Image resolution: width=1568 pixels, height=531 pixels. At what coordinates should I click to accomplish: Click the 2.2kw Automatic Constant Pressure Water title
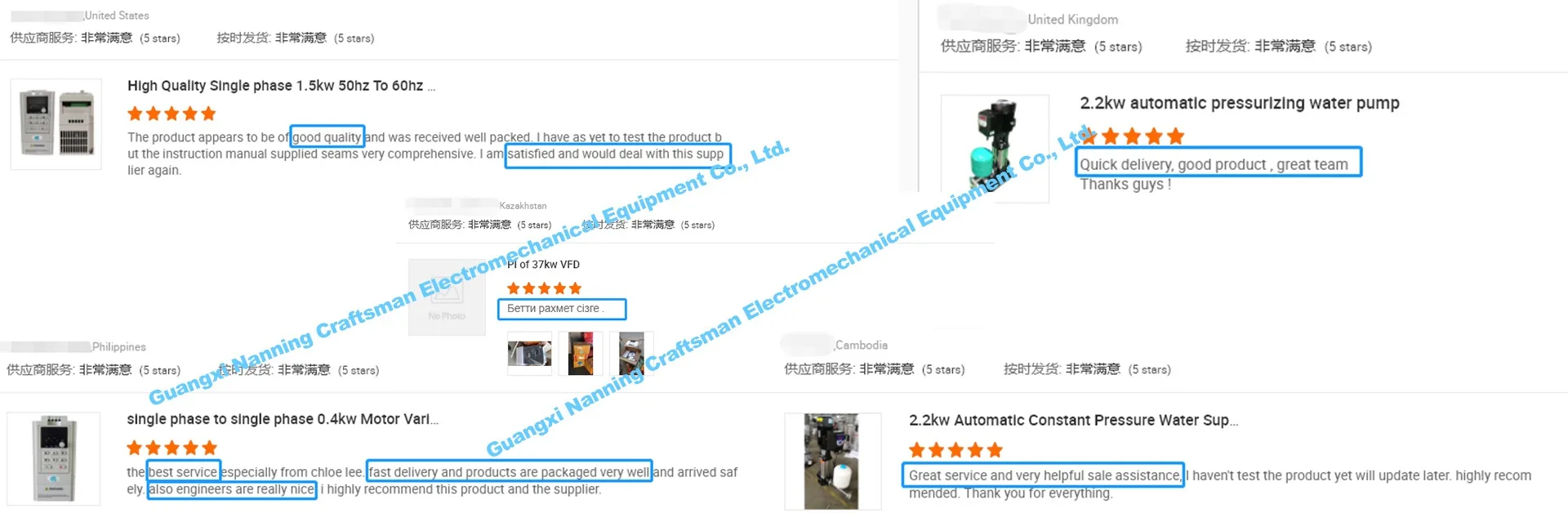[x=1073, y=420]
